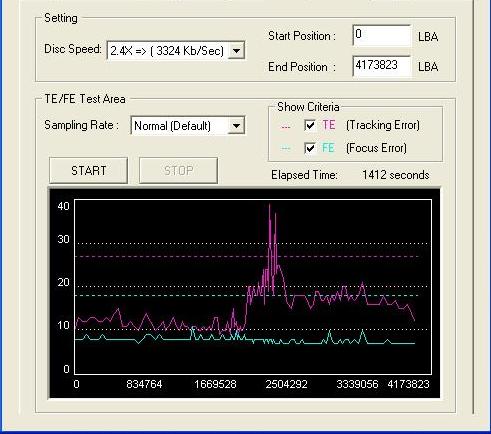Screen dimensions: 491x434
Task: Click the Normal (Default) sampling rate field
Action: (x=188, y=126)
